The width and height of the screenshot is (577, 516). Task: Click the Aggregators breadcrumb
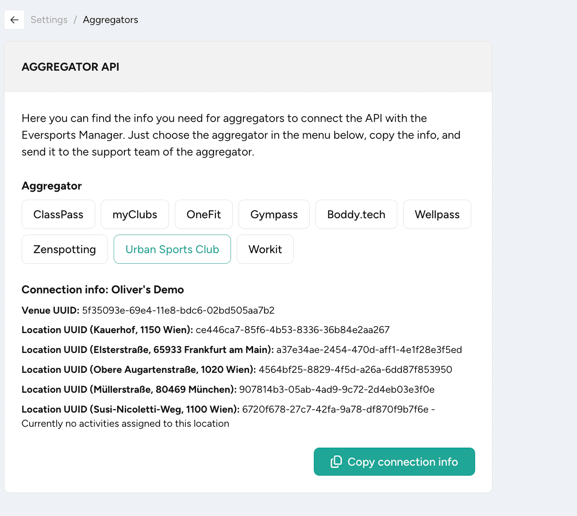110,20
